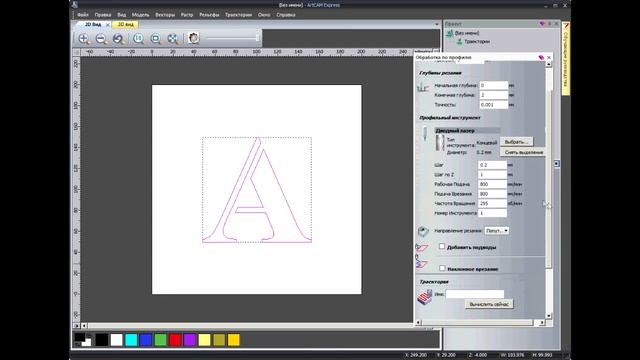
Task: Click the bitmap preview gear icon in view toolbar
Action: [x=193, y=38]
